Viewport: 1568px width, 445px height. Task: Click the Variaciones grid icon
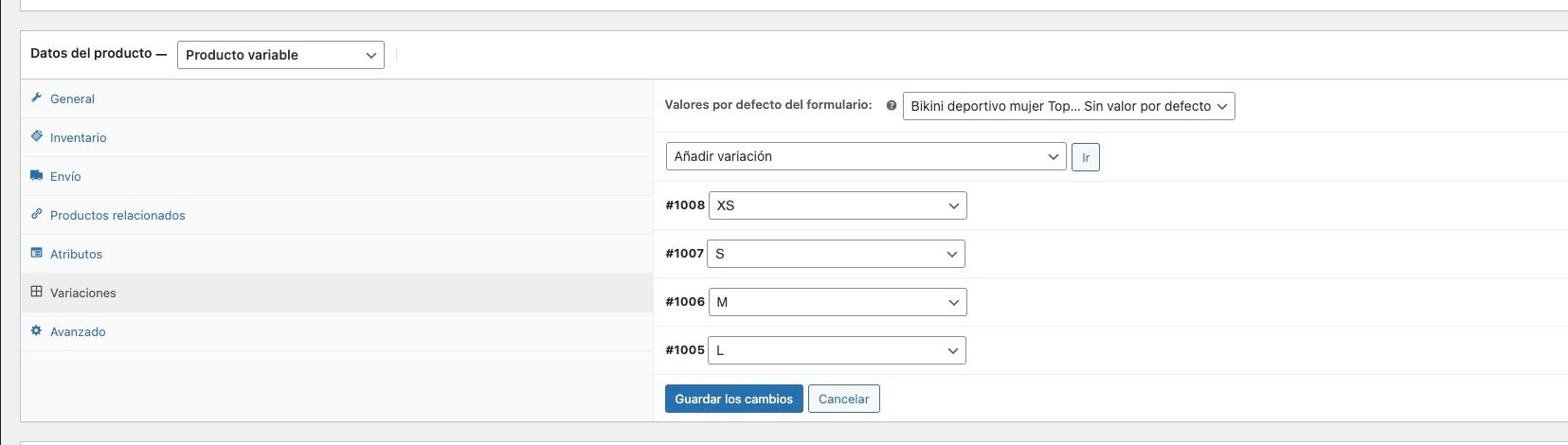tap(36, 292)
